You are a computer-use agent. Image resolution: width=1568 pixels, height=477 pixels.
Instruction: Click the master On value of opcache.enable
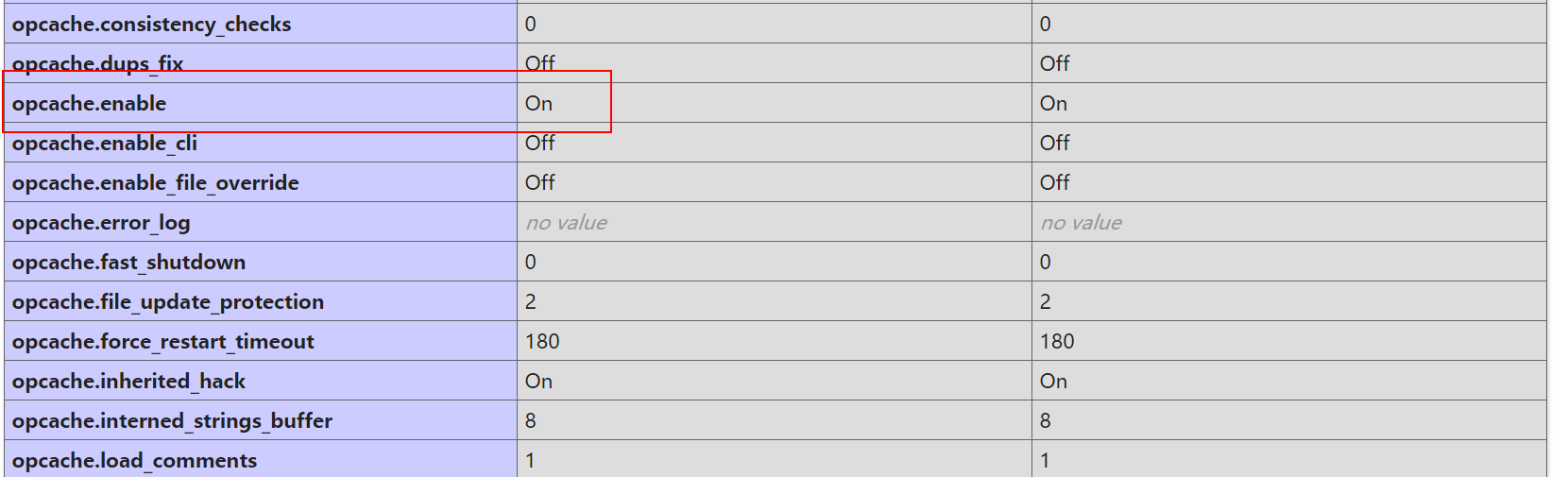pos(1053,104)
